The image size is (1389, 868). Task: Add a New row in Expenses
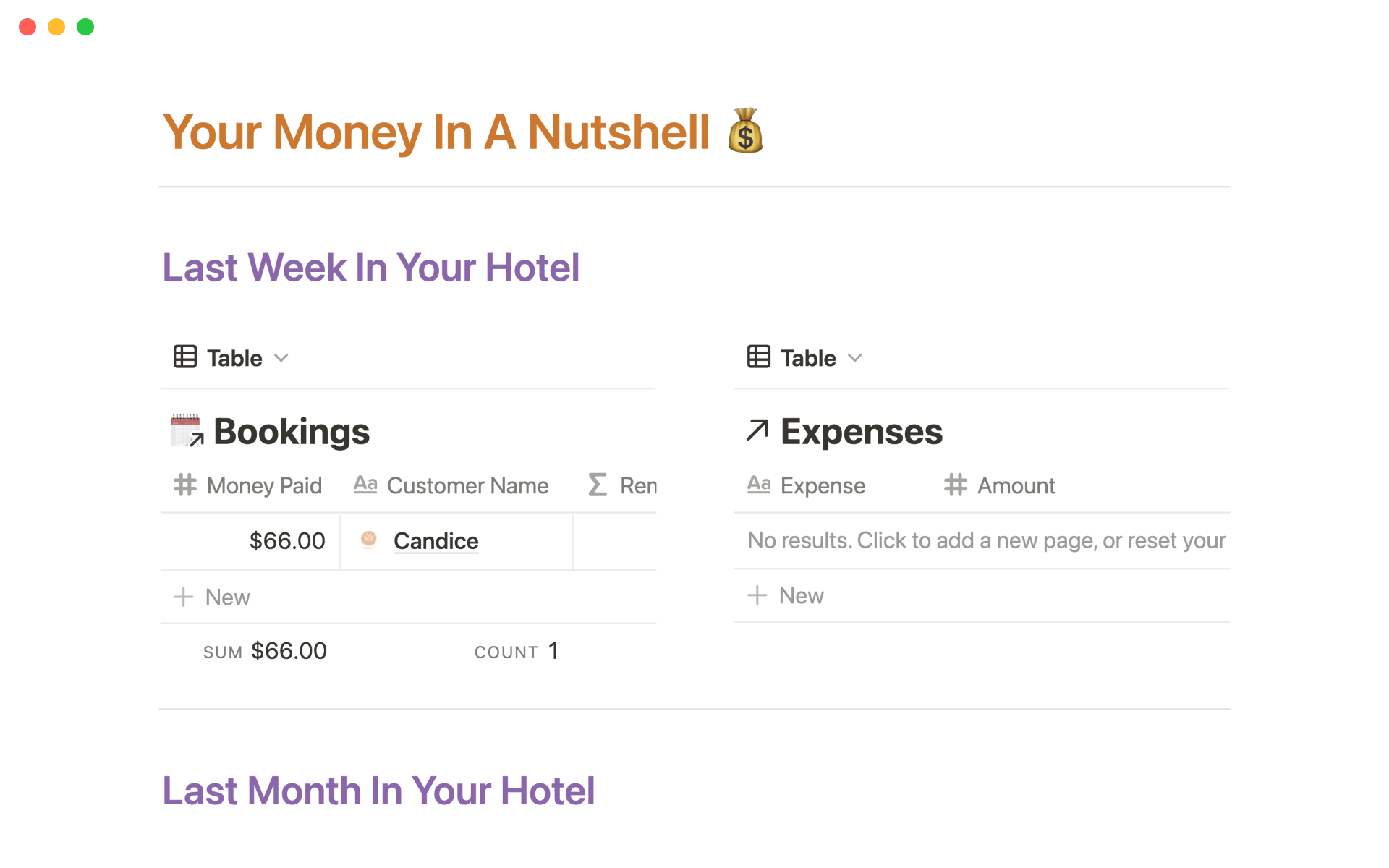[x=786, y=595]
